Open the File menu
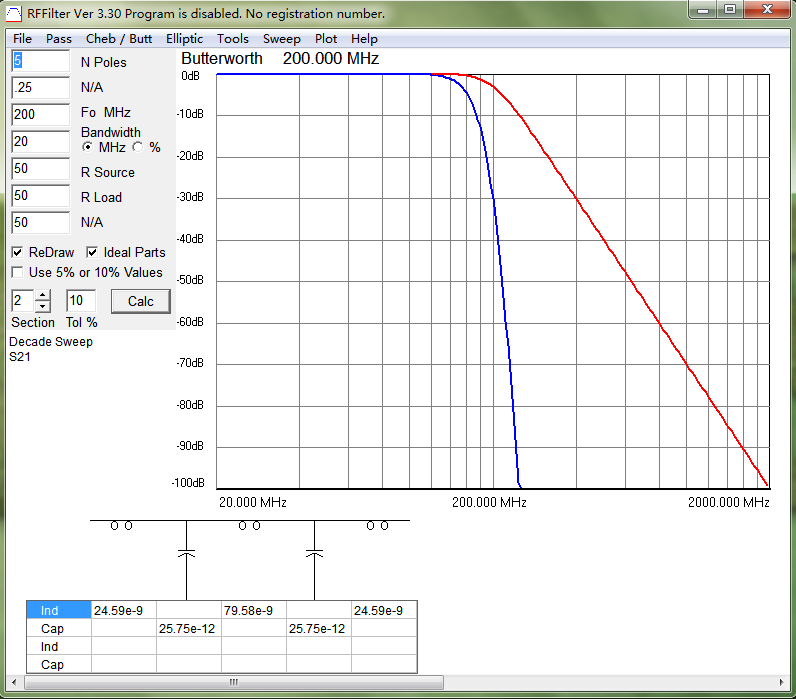 [x=22, y=39]
